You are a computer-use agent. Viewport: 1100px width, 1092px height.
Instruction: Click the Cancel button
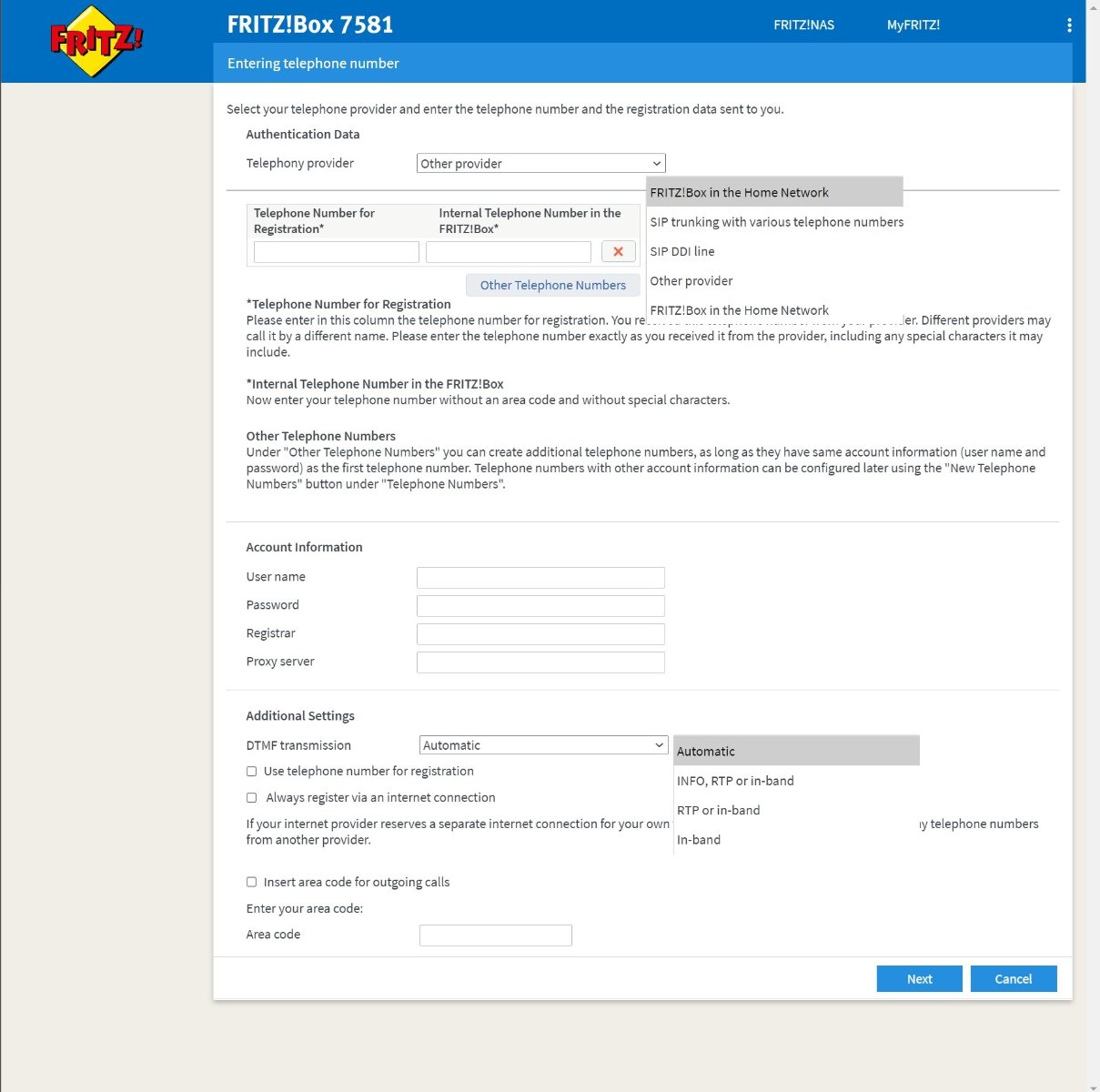tap(1014, 979)
